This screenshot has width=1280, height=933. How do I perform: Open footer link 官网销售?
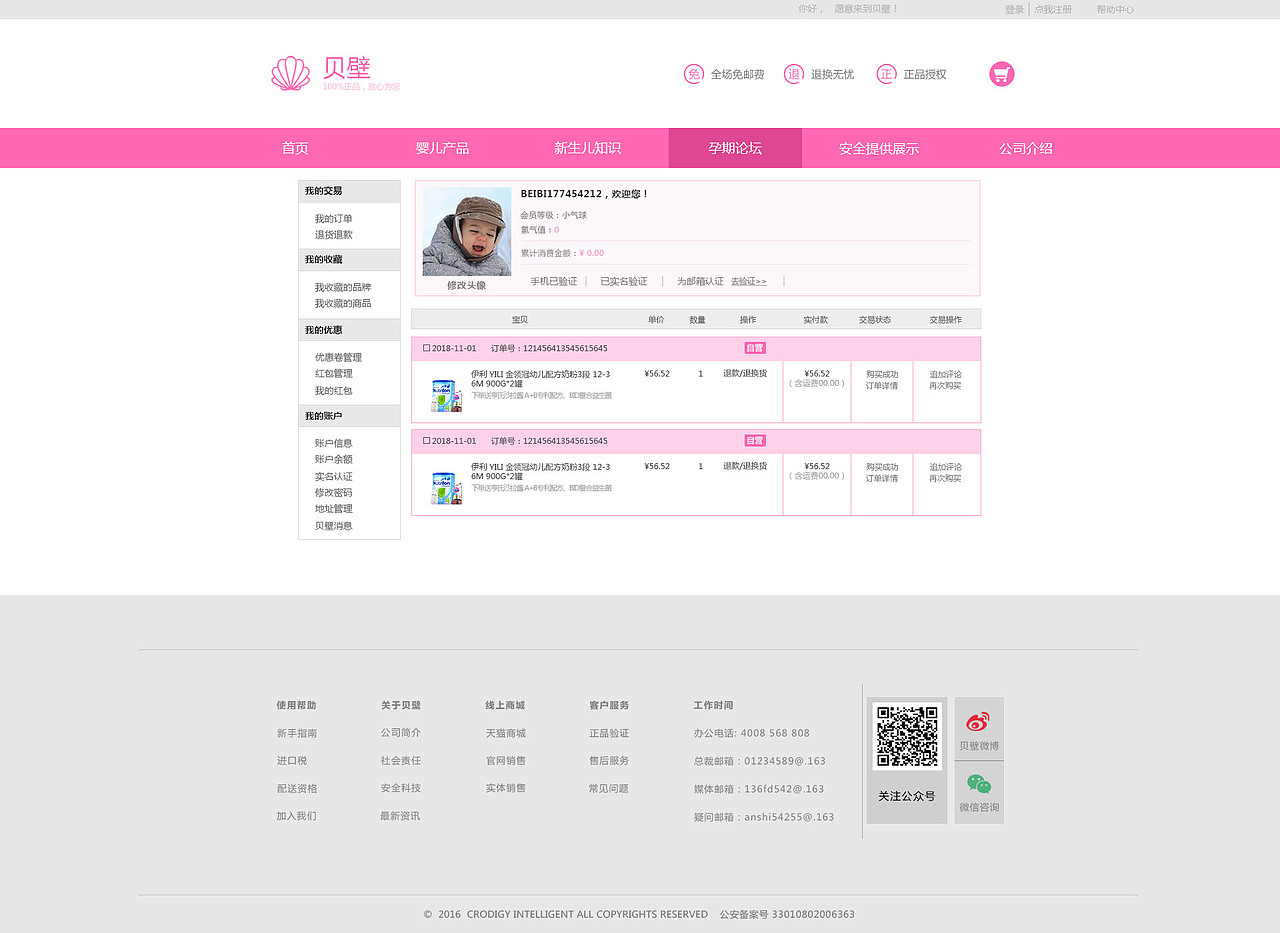tap(506, 761)
